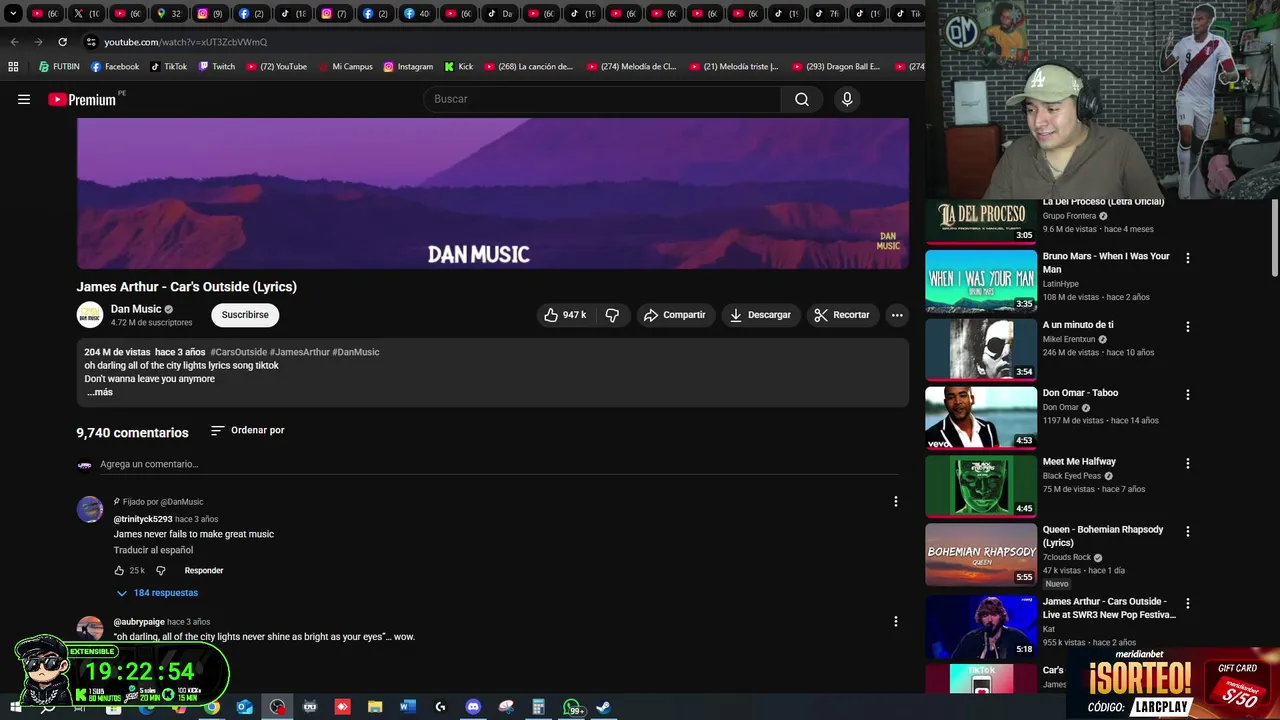This screenshot has height=720, width=1280.
Task: Switch to the X (Twitter) browser tab
Action: pyautogui.click(x=86, y=14)
